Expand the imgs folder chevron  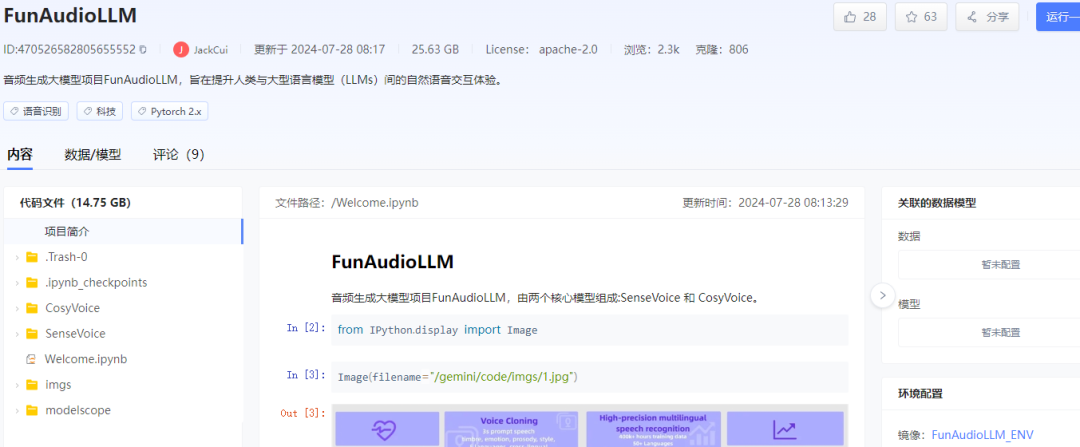[17, 384]
